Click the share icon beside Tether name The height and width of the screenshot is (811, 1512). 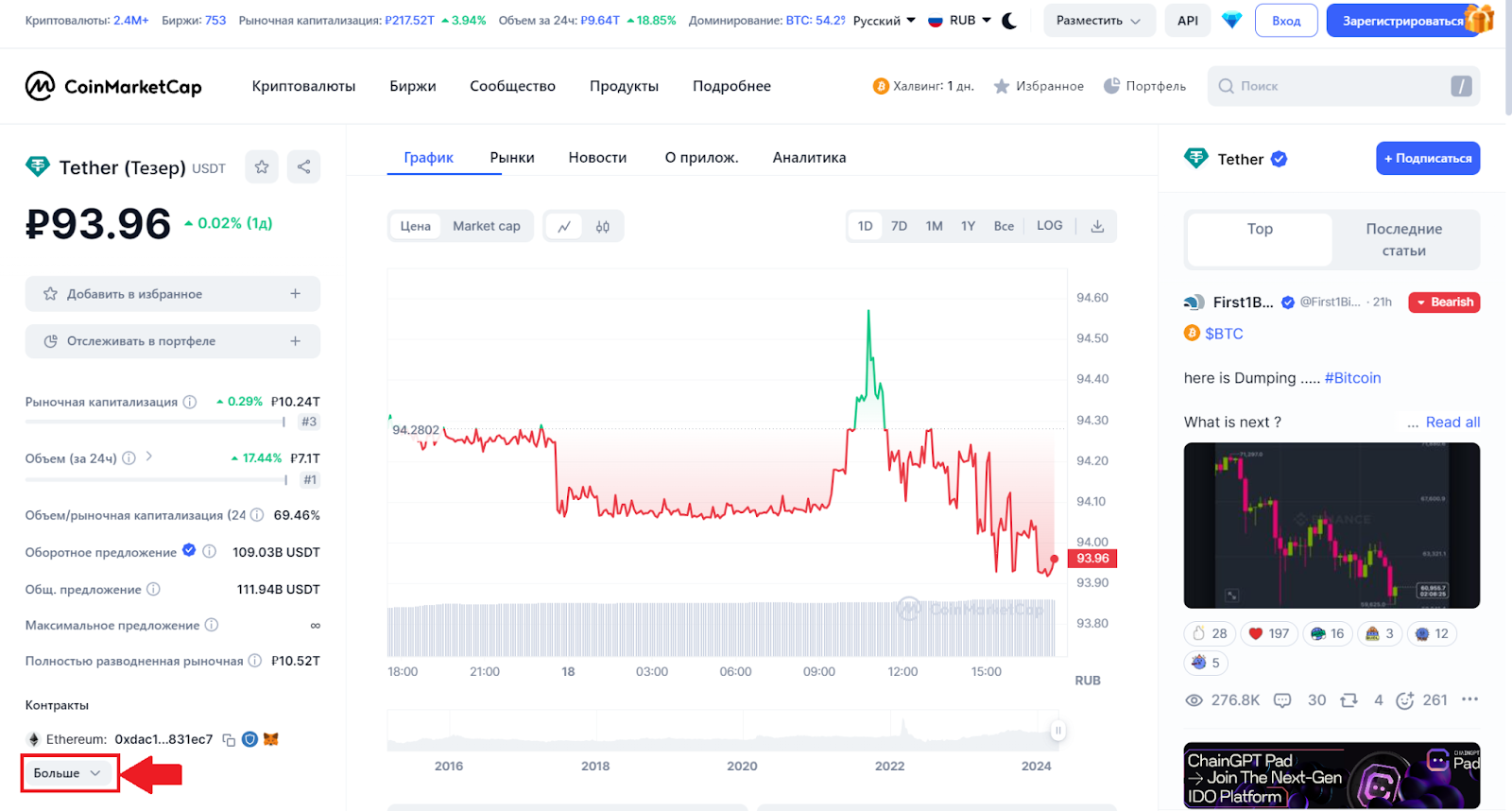[303, 167]
